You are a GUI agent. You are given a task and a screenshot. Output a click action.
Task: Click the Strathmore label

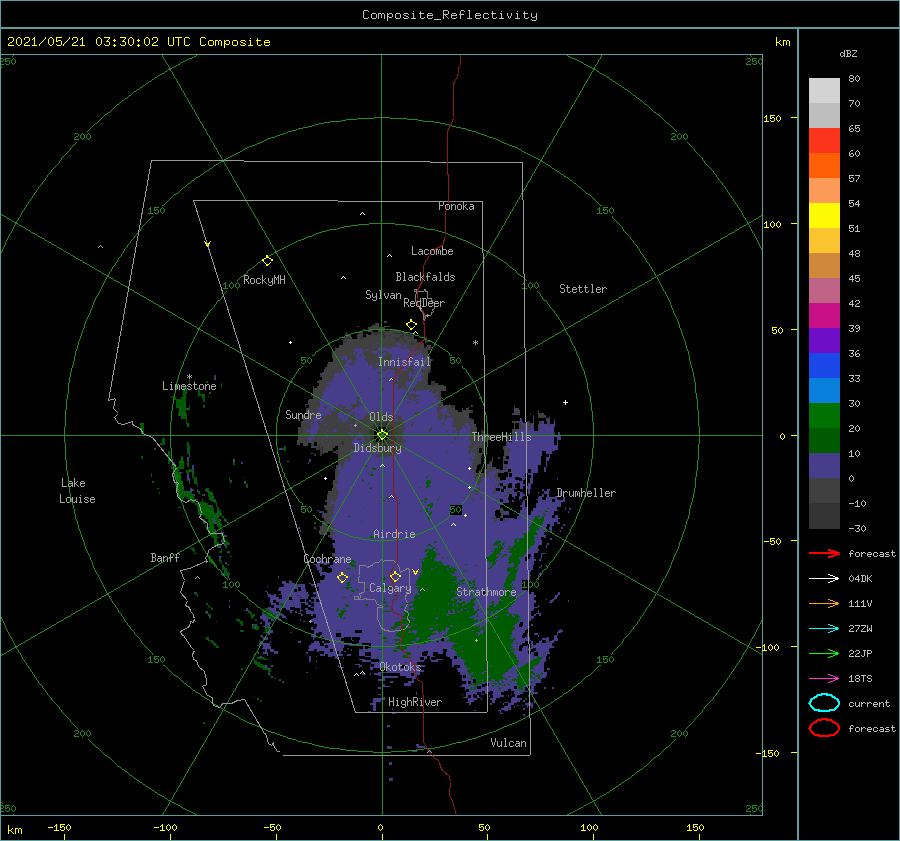tap(486, 592)
